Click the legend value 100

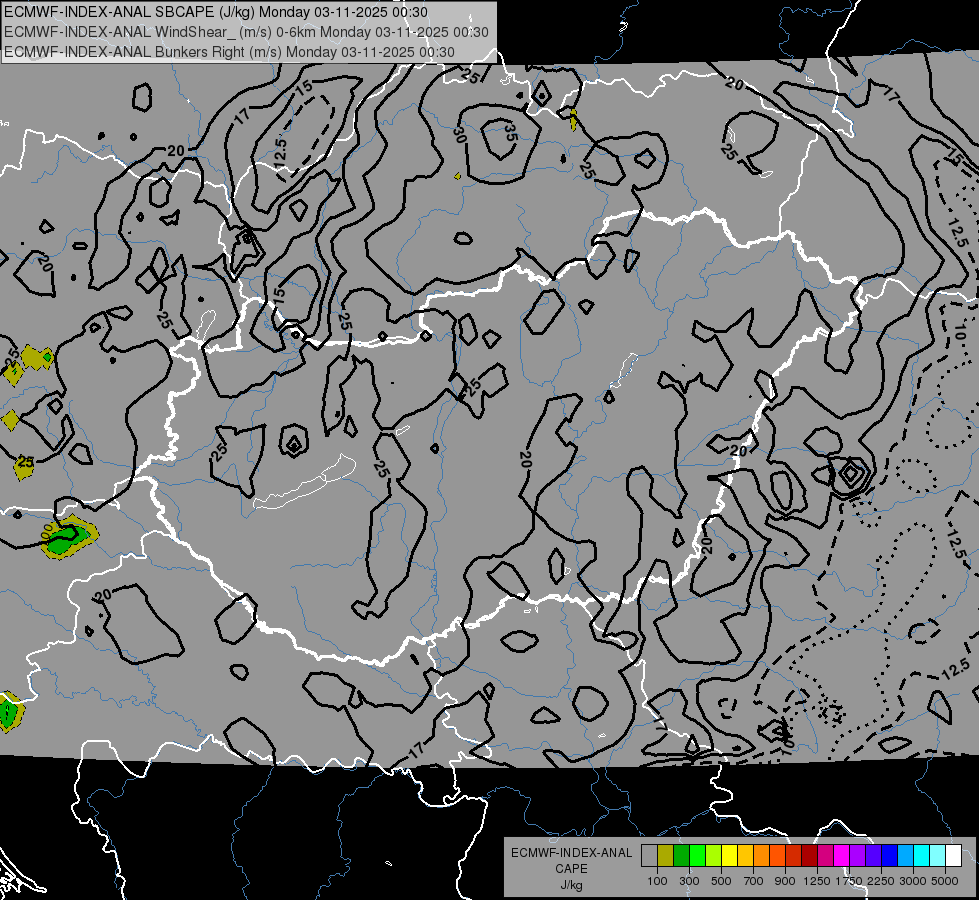[x=657, y=881]
